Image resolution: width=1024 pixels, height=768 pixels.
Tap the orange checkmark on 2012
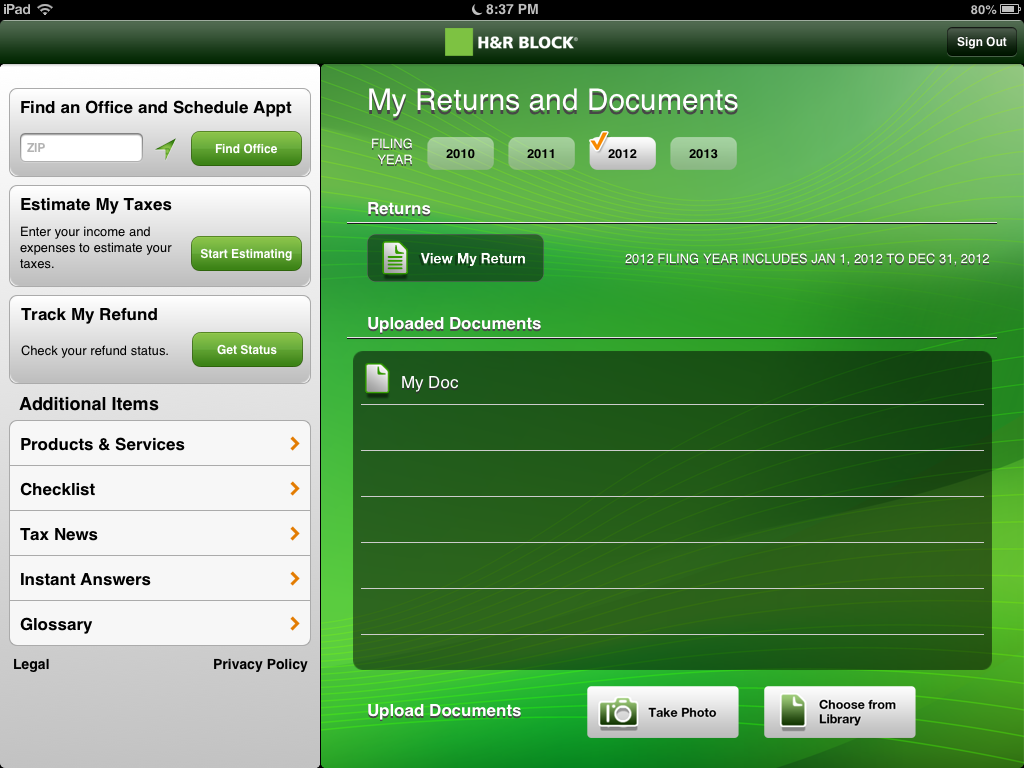[598, 140]
